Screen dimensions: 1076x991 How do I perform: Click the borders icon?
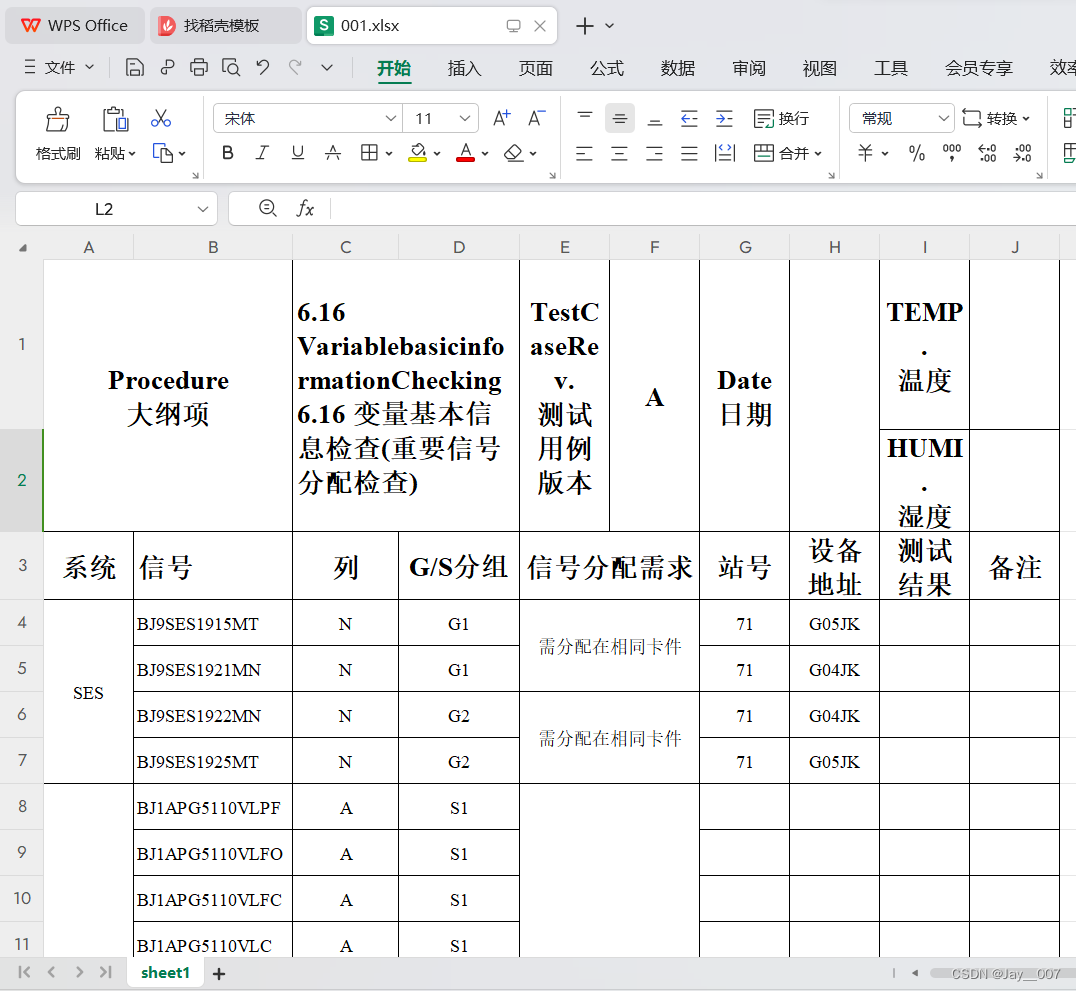coord(369,153)
